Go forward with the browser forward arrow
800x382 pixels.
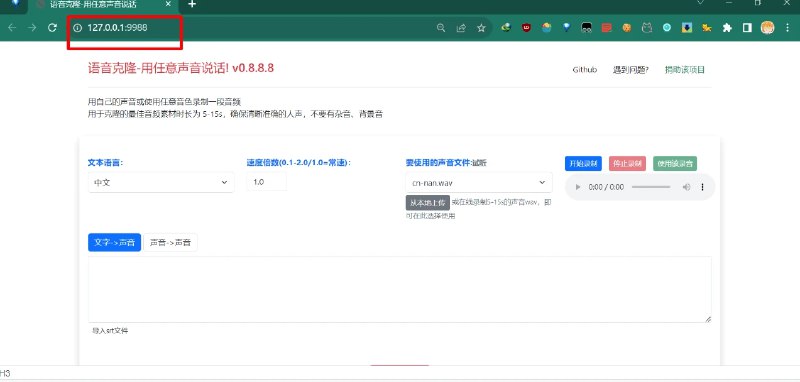point(32,28)
